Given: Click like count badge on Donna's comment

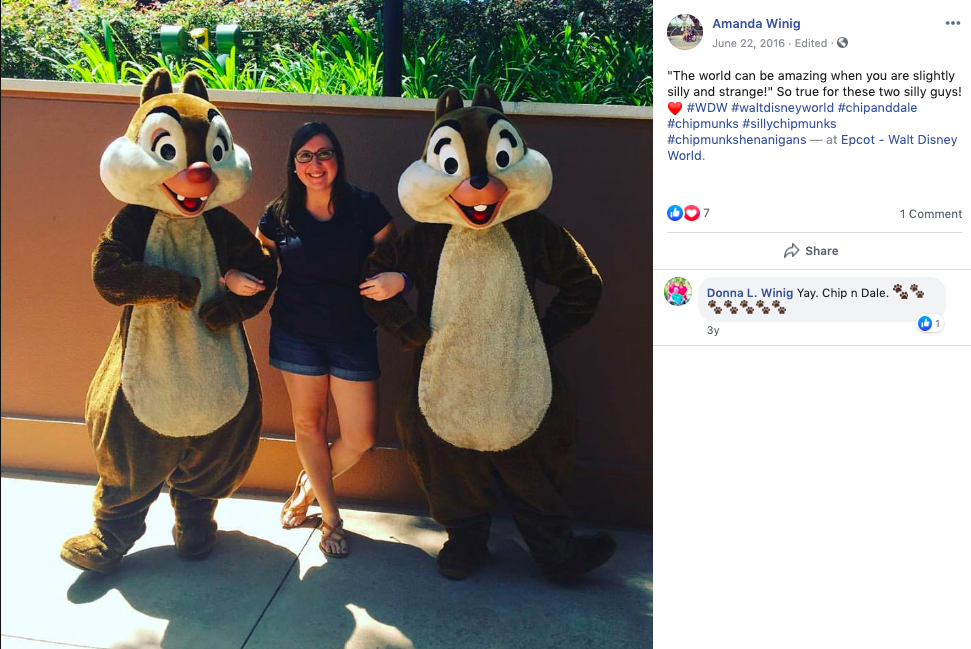Looking at the screenshot, I should coord(930,323).
